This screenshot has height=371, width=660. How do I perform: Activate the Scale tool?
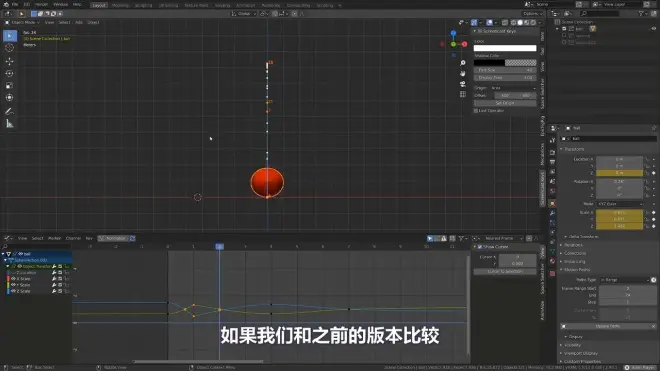pyautogui.click(x=9, y=85)
